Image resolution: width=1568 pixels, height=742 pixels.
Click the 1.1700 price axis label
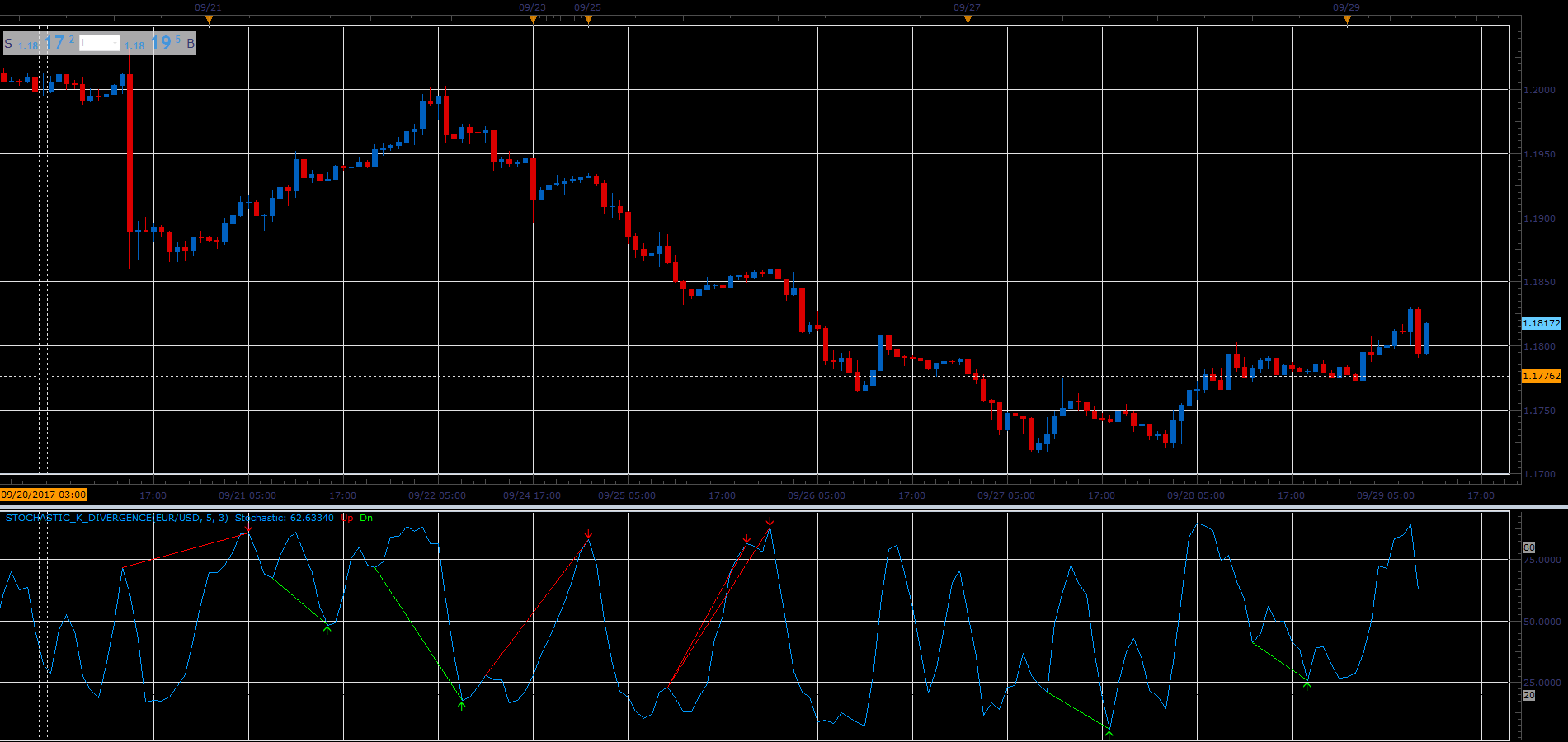1539,474
